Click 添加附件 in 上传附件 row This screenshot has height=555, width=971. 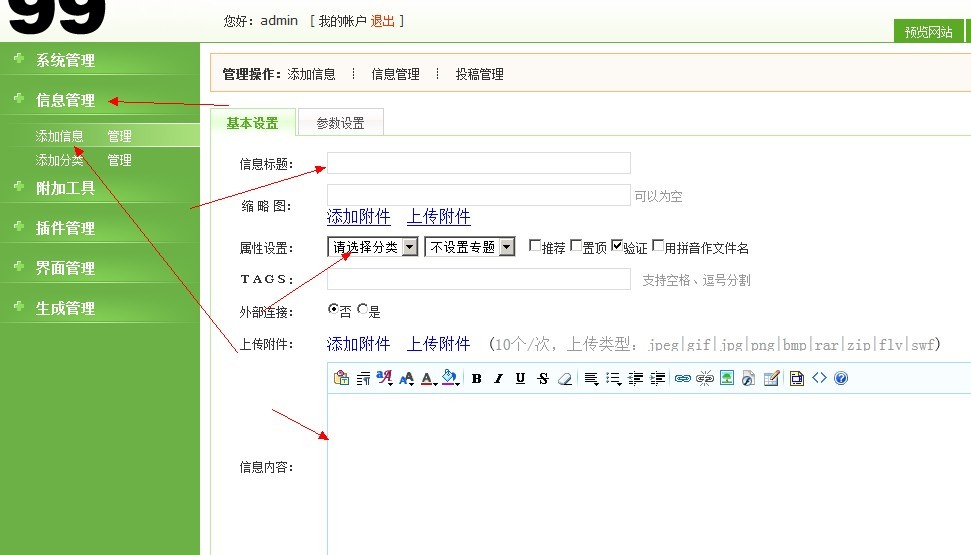pyautogui.click(x=359, y=343)
